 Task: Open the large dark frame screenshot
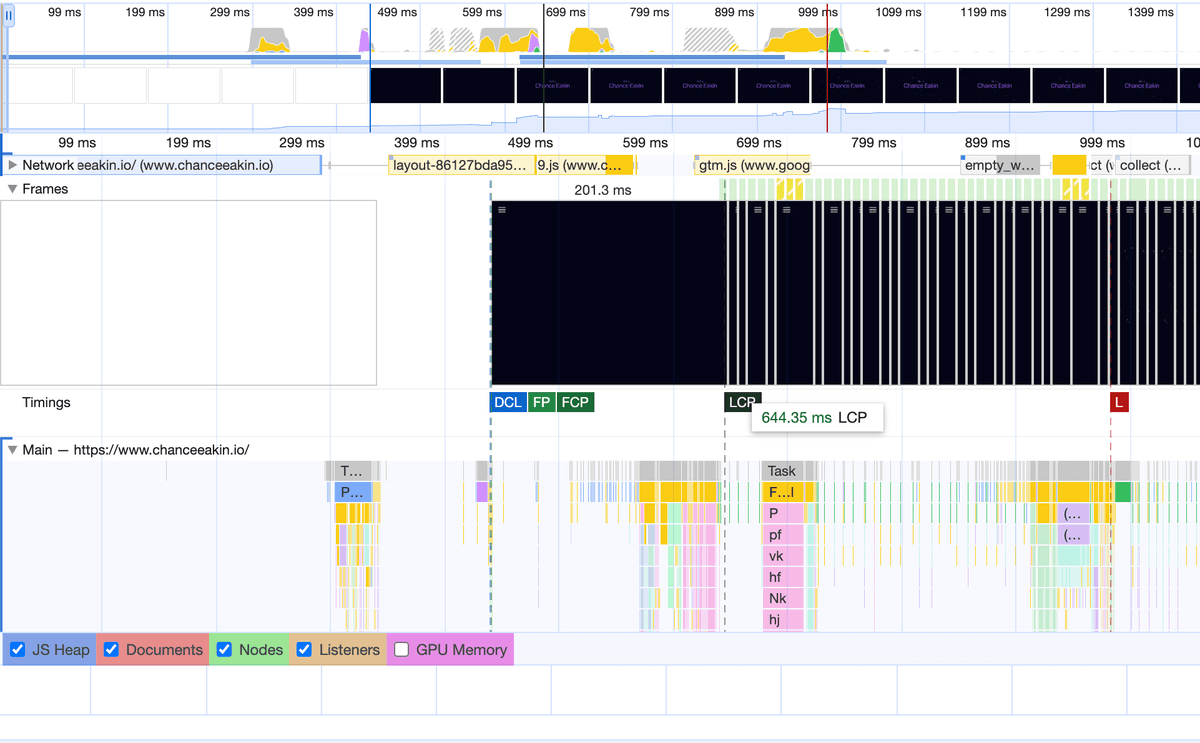(x=608, y=293)
